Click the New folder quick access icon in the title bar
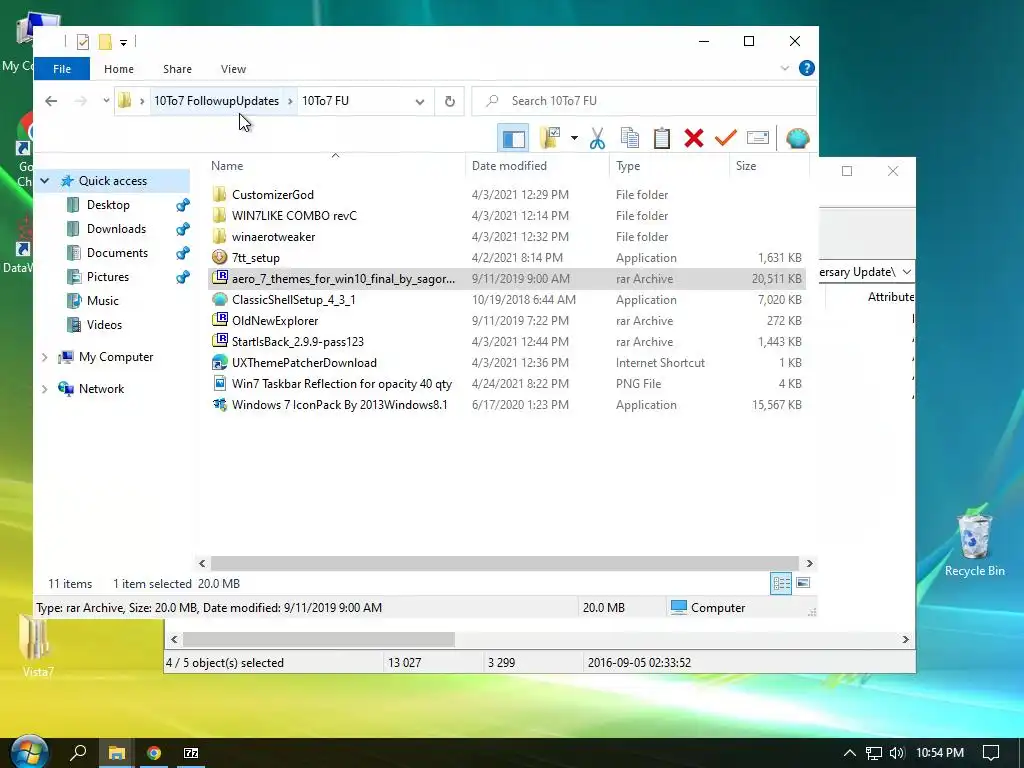The height and width of the screenshot is (768, 1024). [x=105, y=42]
